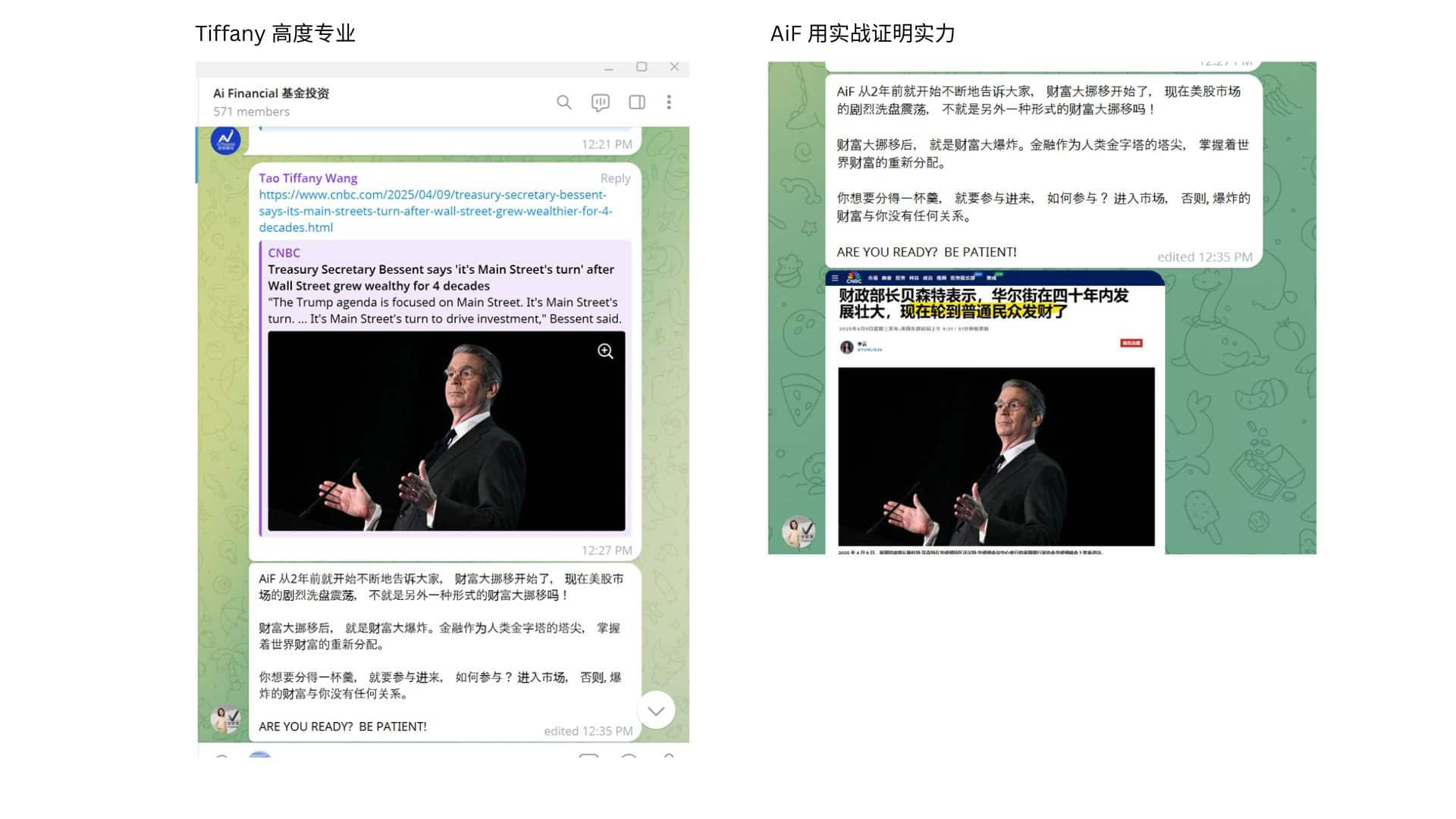Open search in Ai Financial chat header
The width and height of the screenshot is (1456, 819).
click(563, 102)
